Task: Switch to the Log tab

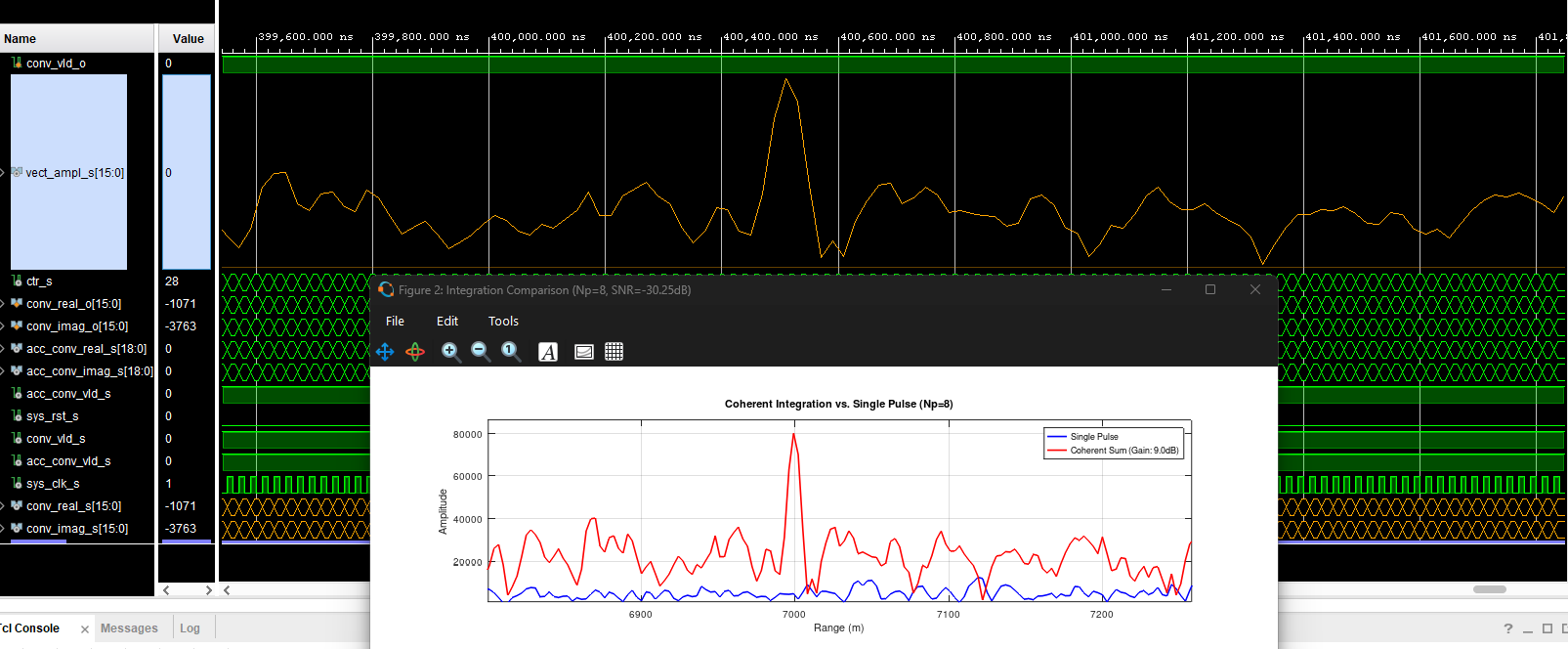Action: coord(190,628)
